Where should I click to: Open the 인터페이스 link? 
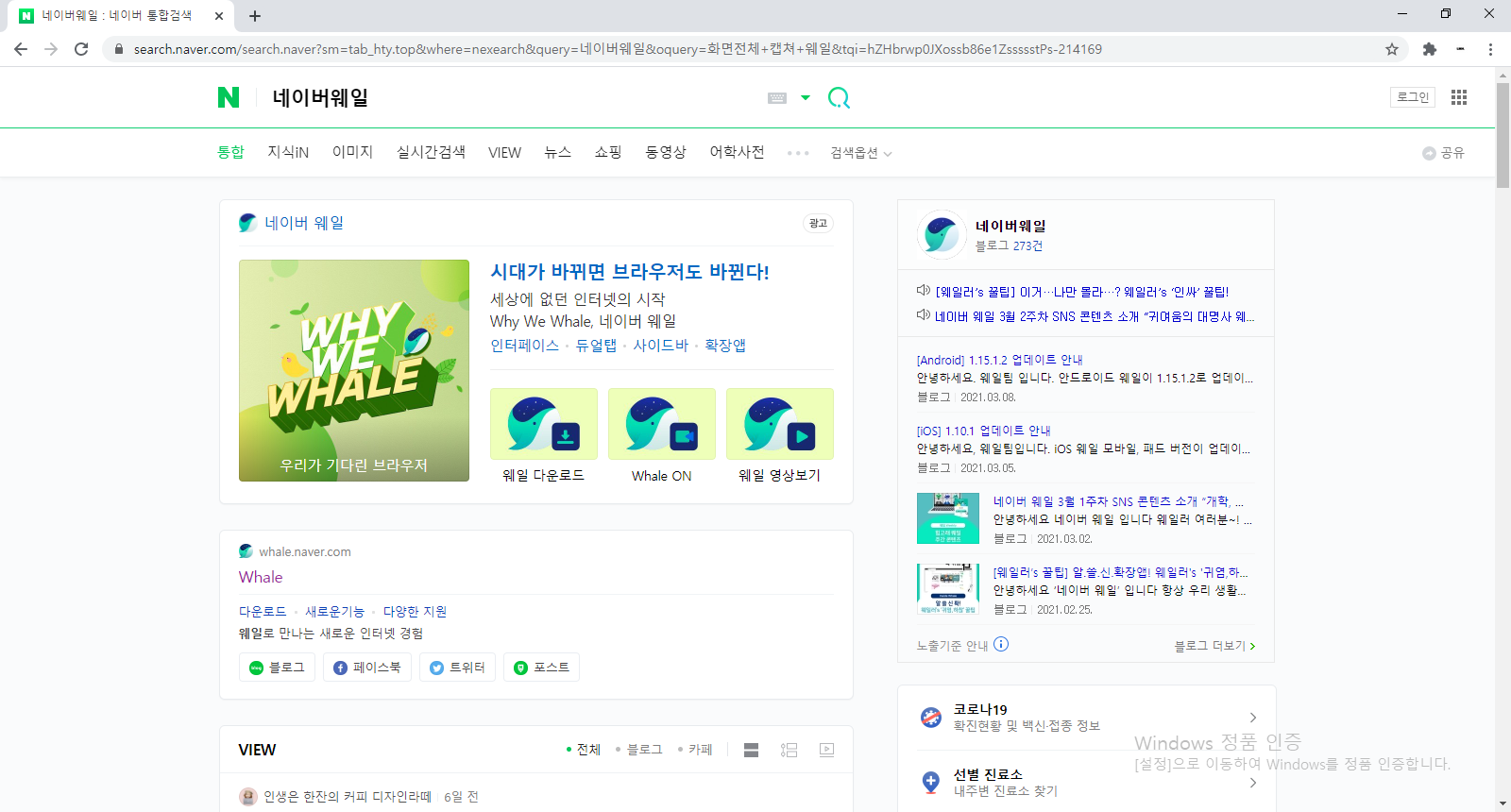[524, 346]
